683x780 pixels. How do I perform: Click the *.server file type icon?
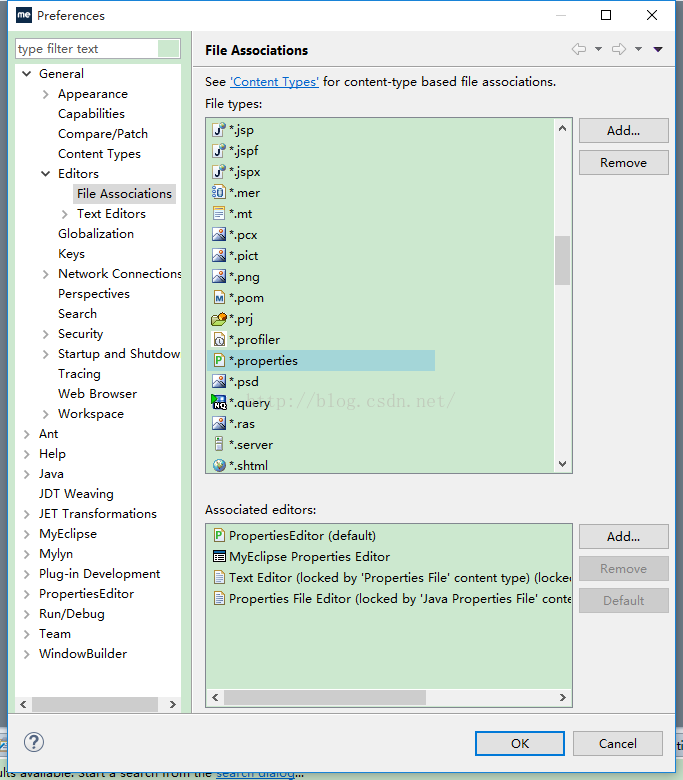click(x=219, y=444)
